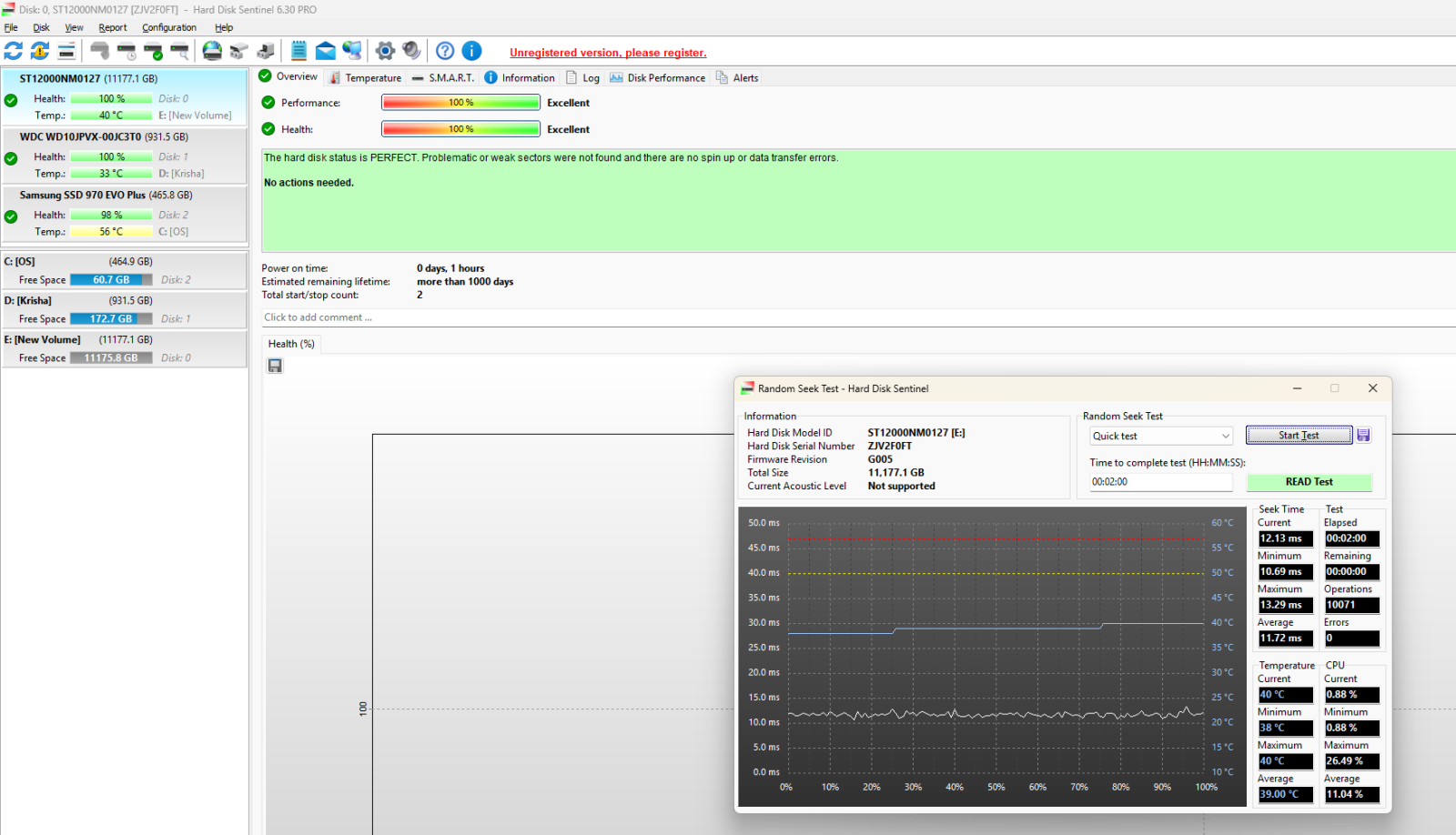The image size is (1456, 835).
Task: Switch to the Log tab
Action: coord(582,77)
